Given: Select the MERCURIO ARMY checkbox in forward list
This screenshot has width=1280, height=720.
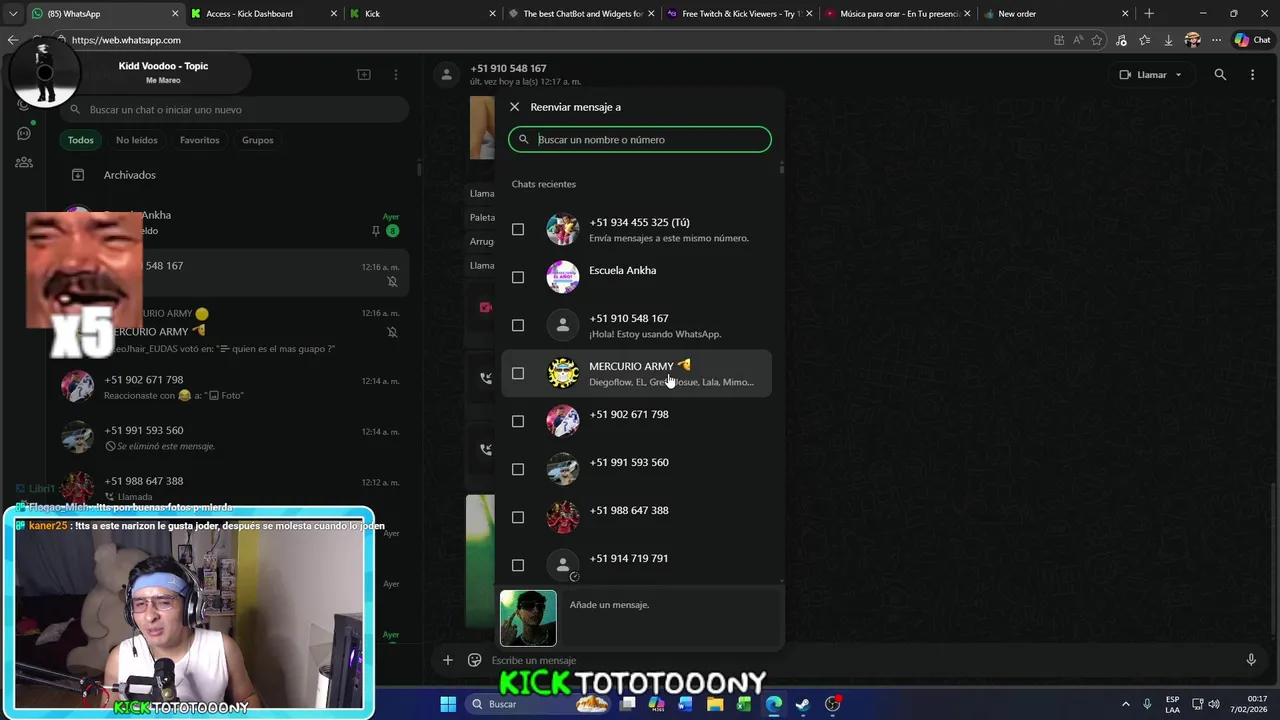Looking at the screenshot, I should (518, 373).
